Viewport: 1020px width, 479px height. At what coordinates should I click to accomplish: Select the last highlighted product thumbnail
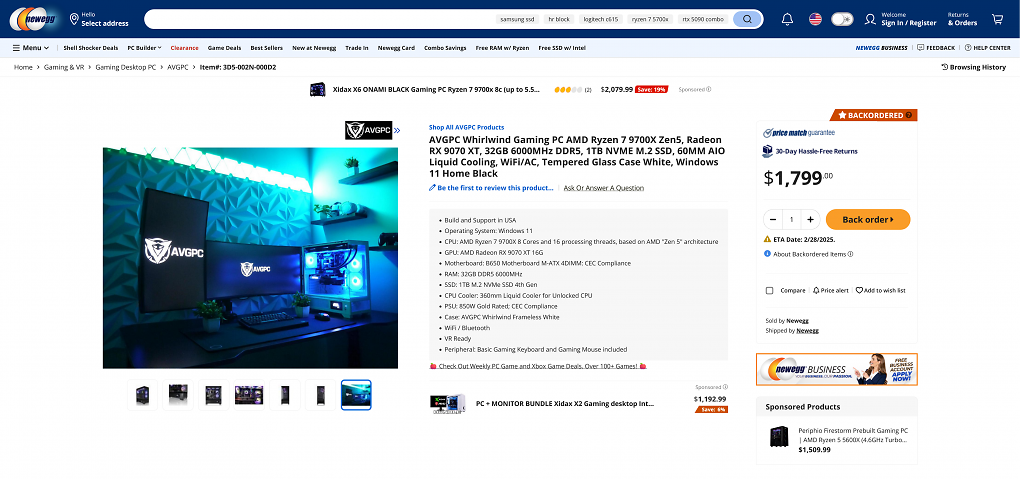click(x=356, y=395)
